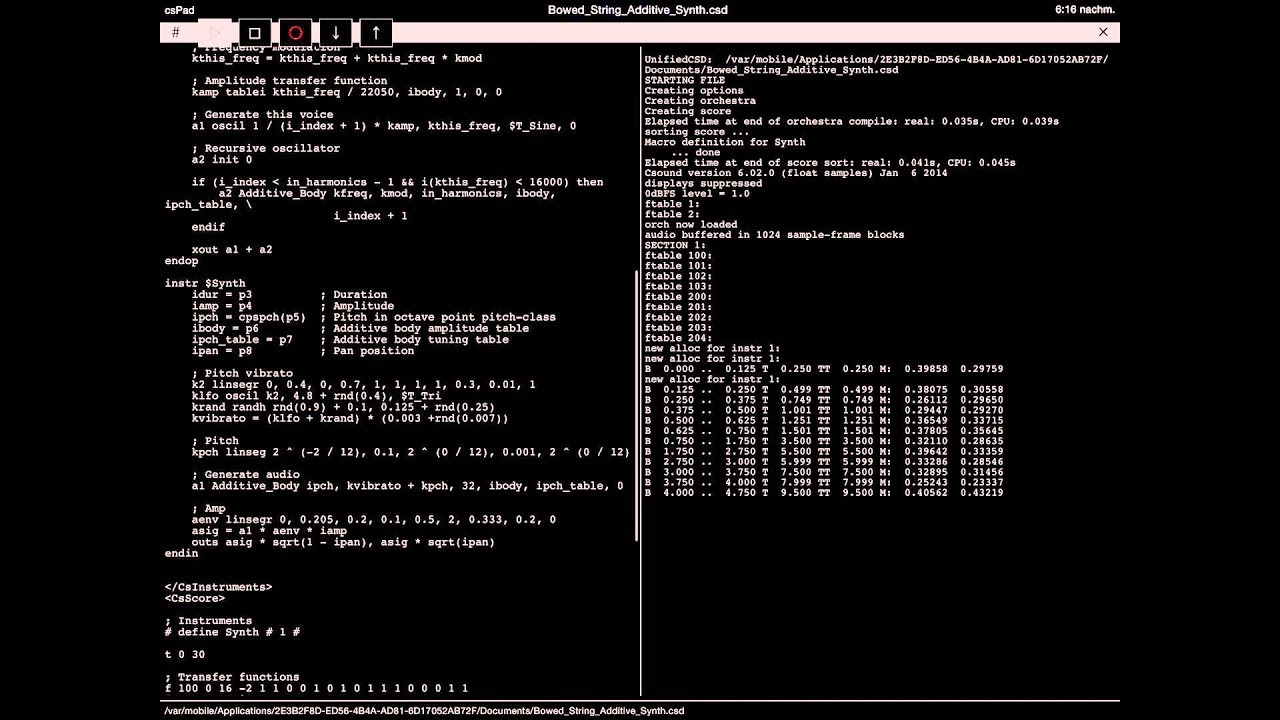Click the 'a1 Additive_Body ipch' line
This screenshot has width=1280, height=720.
407,486
